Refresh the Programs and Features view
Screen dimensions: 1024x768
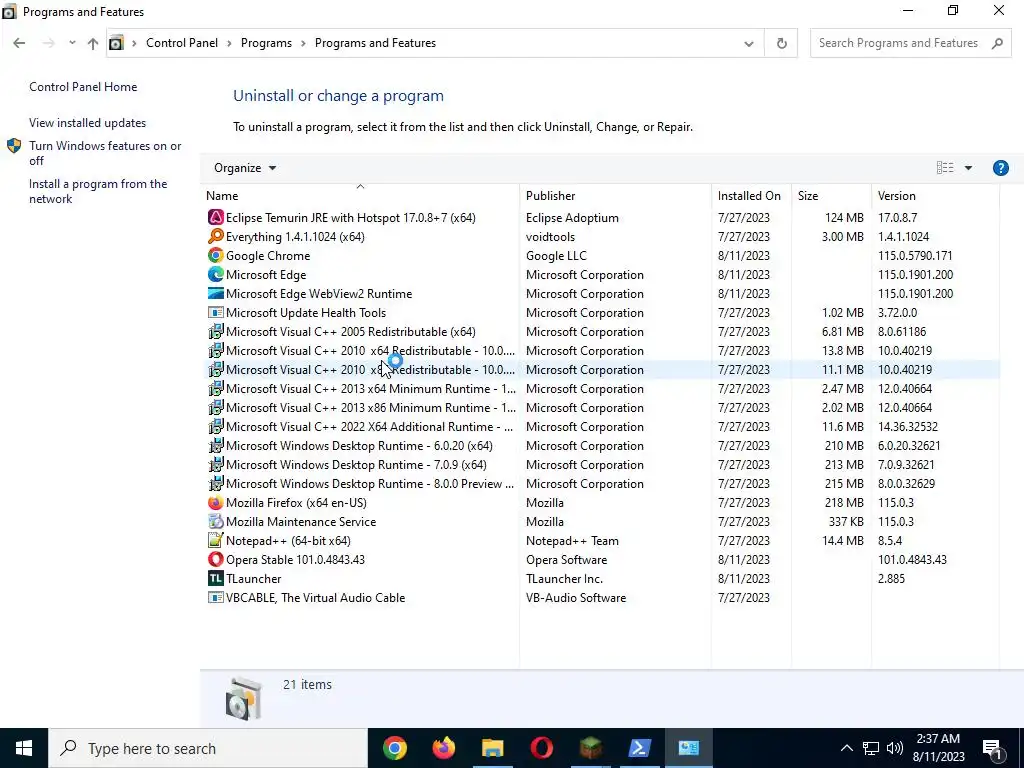coord(781,43)
